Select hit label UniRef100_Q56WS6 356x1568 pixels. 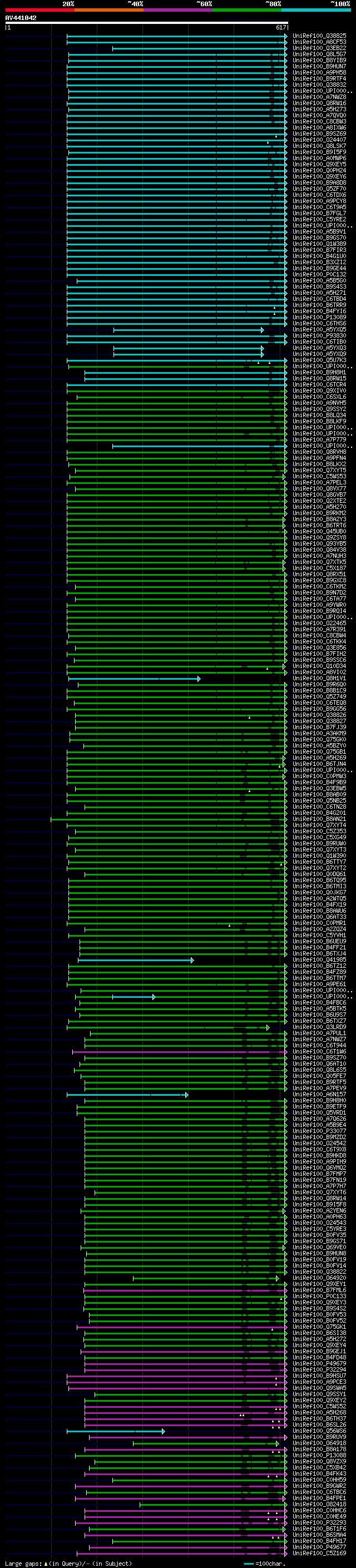[319, 1431]
